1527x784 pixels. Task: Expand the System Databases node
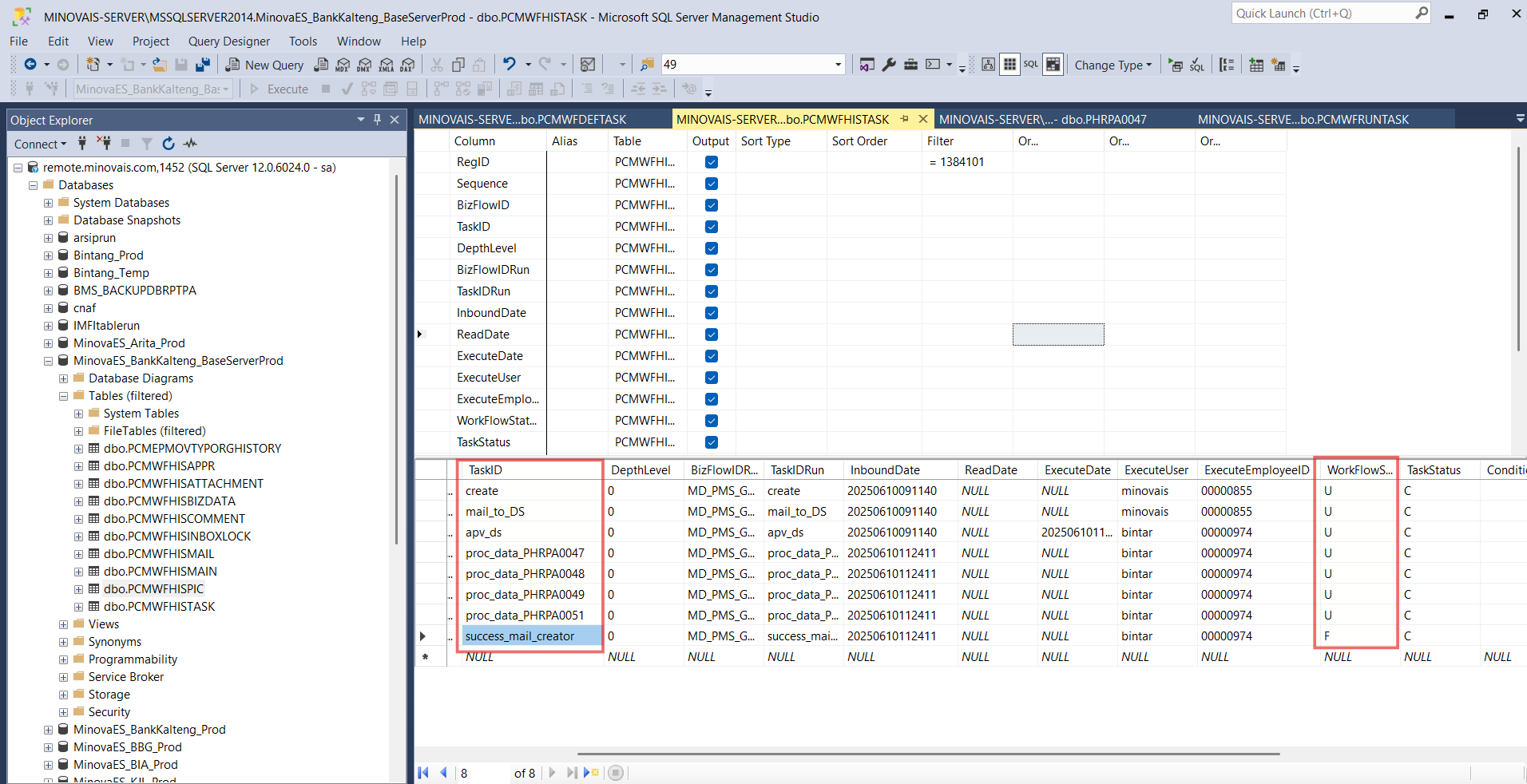tap(48, 203)
